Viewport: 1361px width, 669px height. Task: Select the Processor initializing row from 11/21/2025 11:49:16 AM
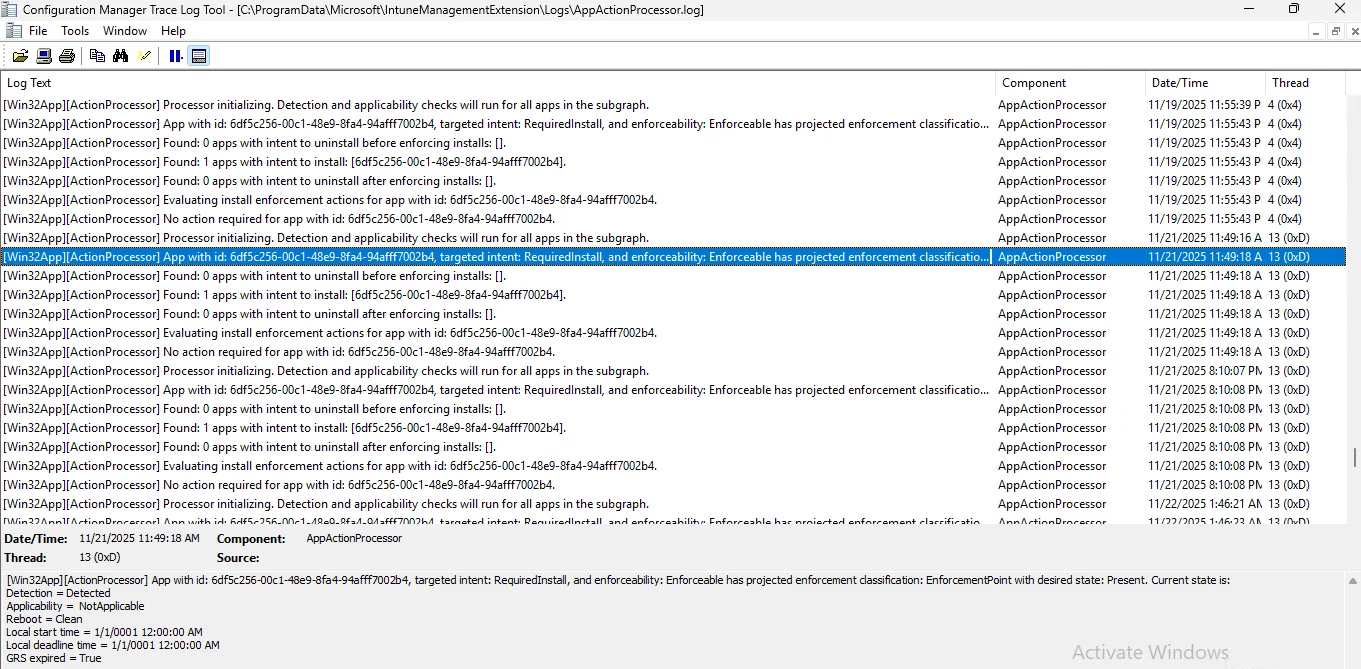point(673,238)
